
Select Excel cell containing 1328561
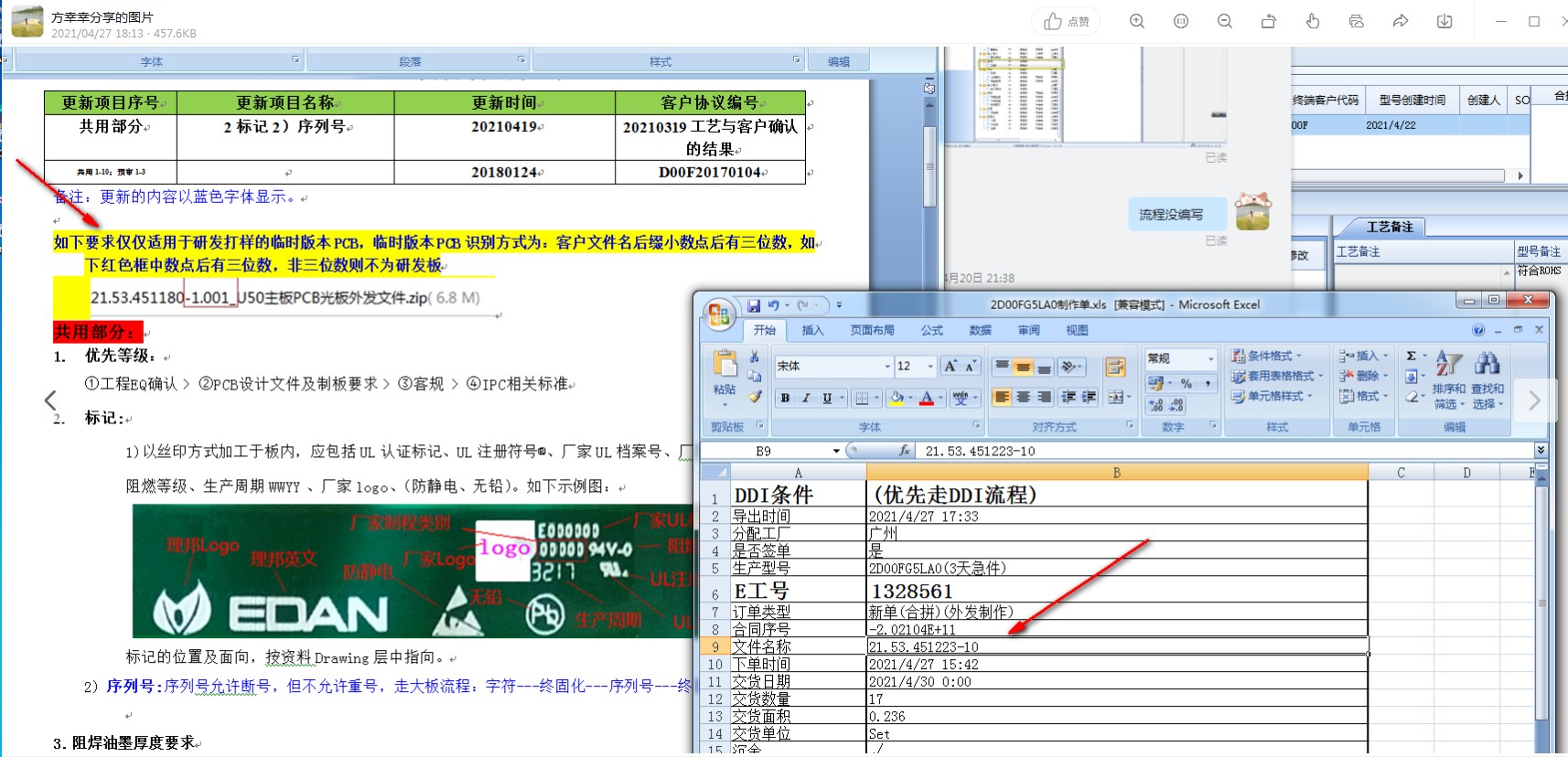pyautogui.click(x=1116, y=591)
